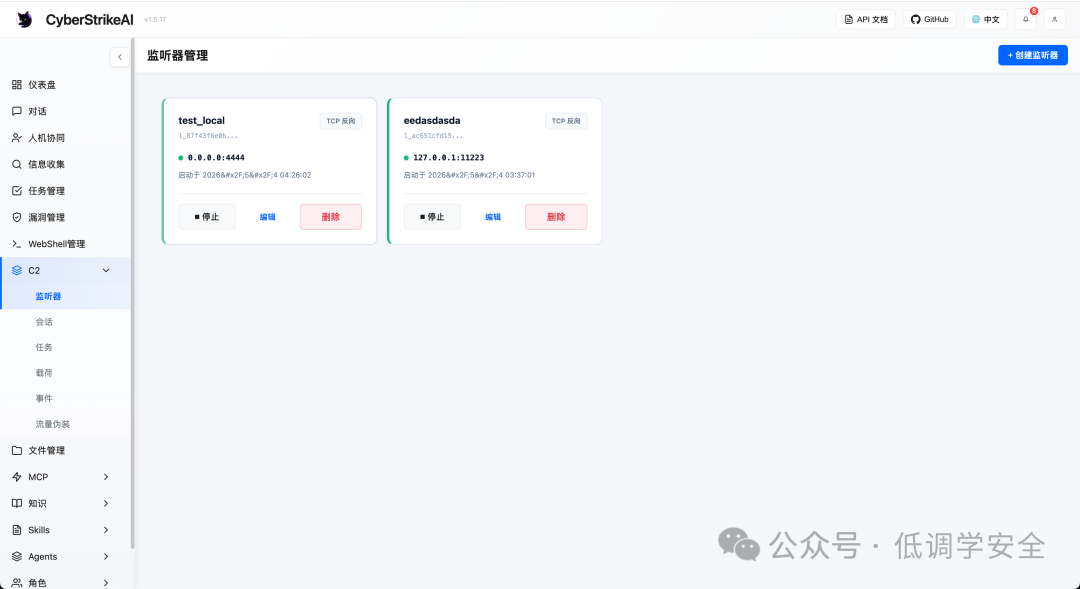Delete the test_local listener
Image resolution: width=1080 pixels, height=589 pixels.
click(x=331, y=217)
